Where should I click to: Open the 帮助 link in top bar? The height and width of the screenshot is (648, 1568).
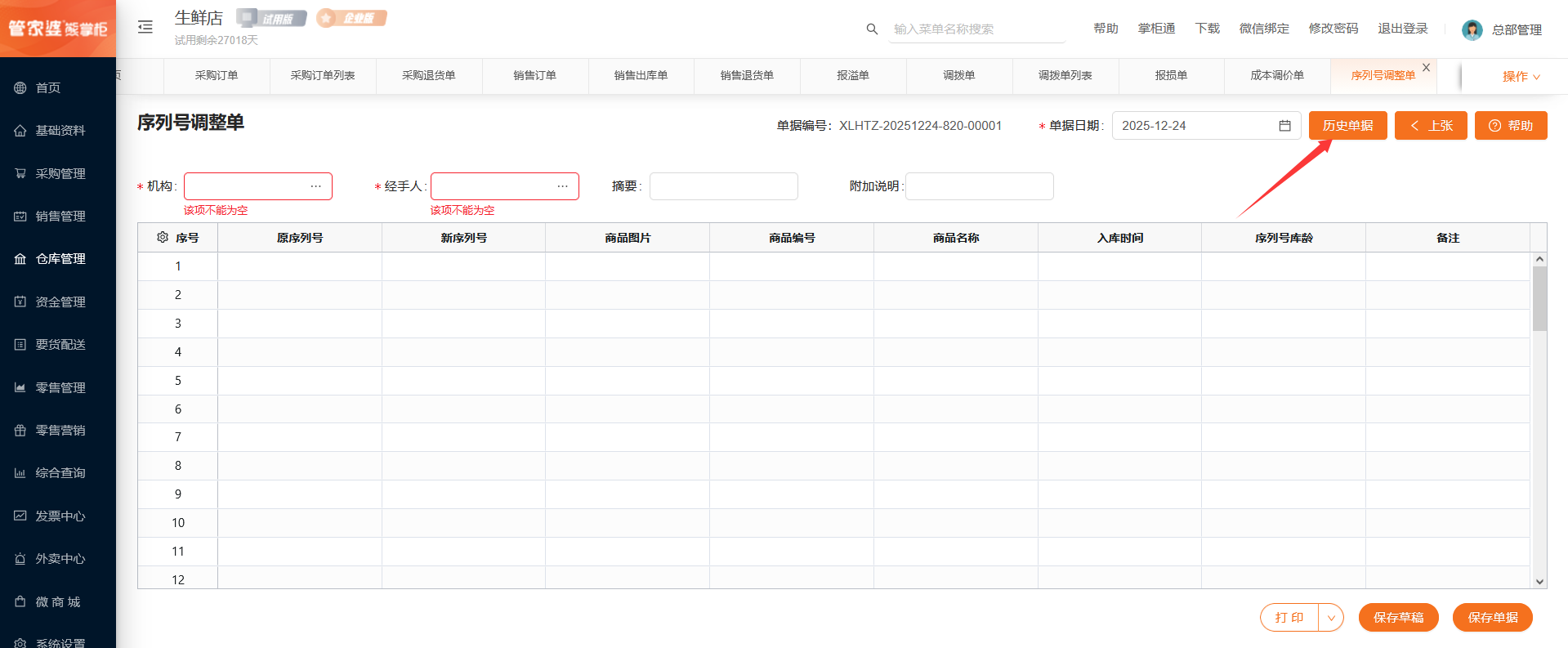1106,29
